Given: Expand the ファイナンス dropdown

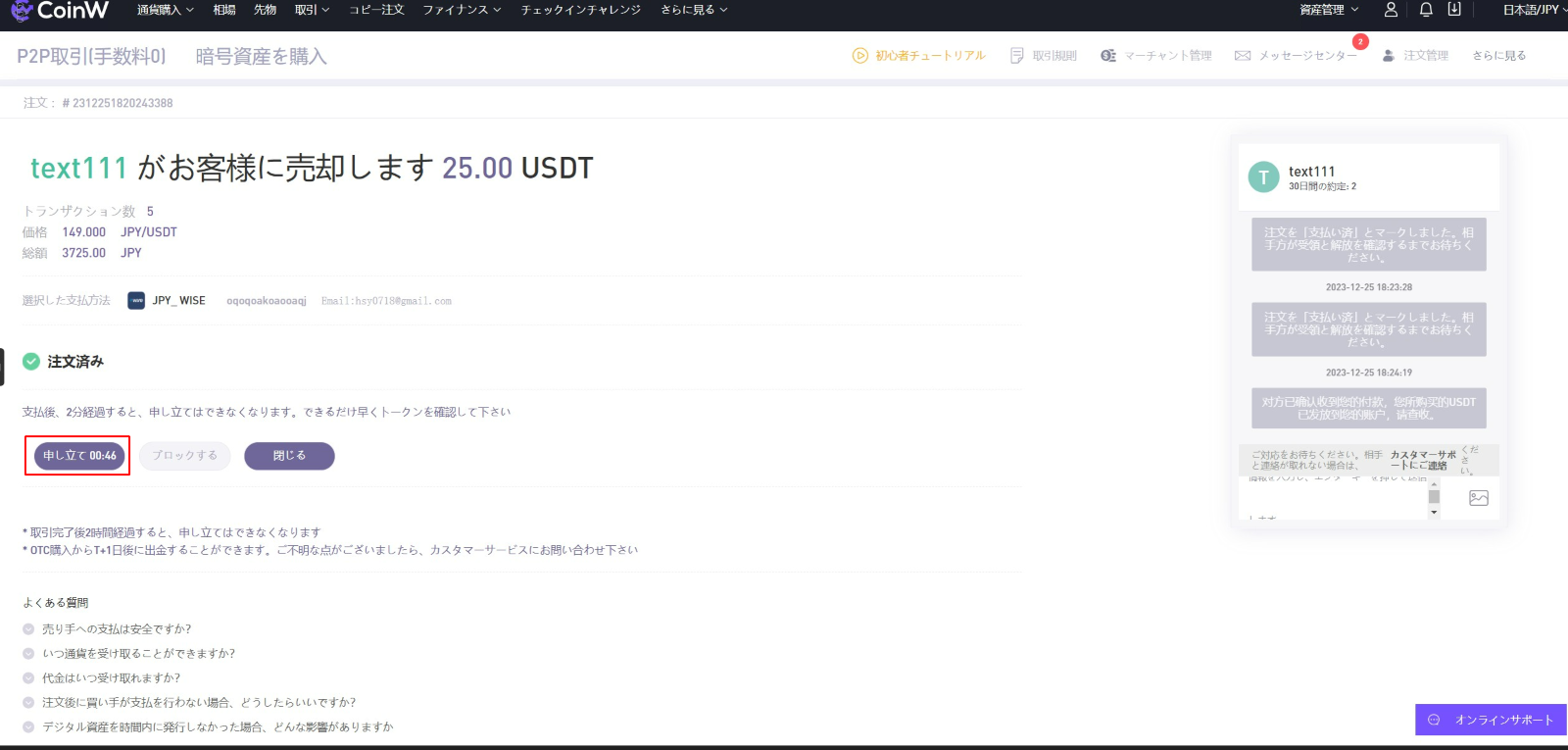Looking at the screenshot, I should 462,10.
